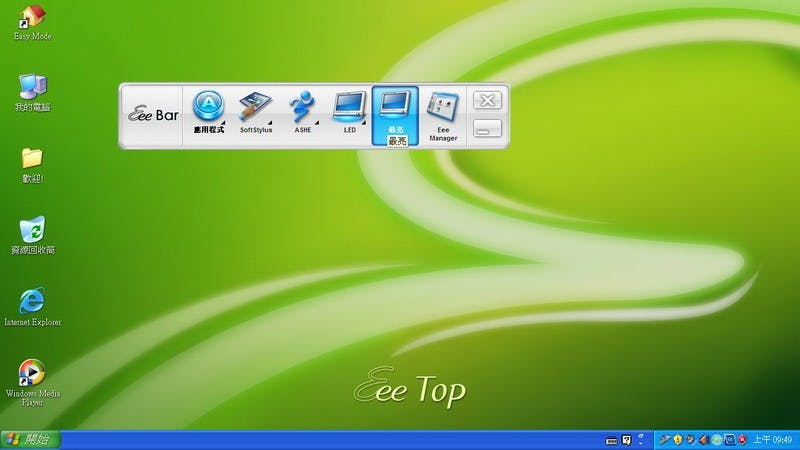Close the Eee Bar with the X button

click(487, 100)
